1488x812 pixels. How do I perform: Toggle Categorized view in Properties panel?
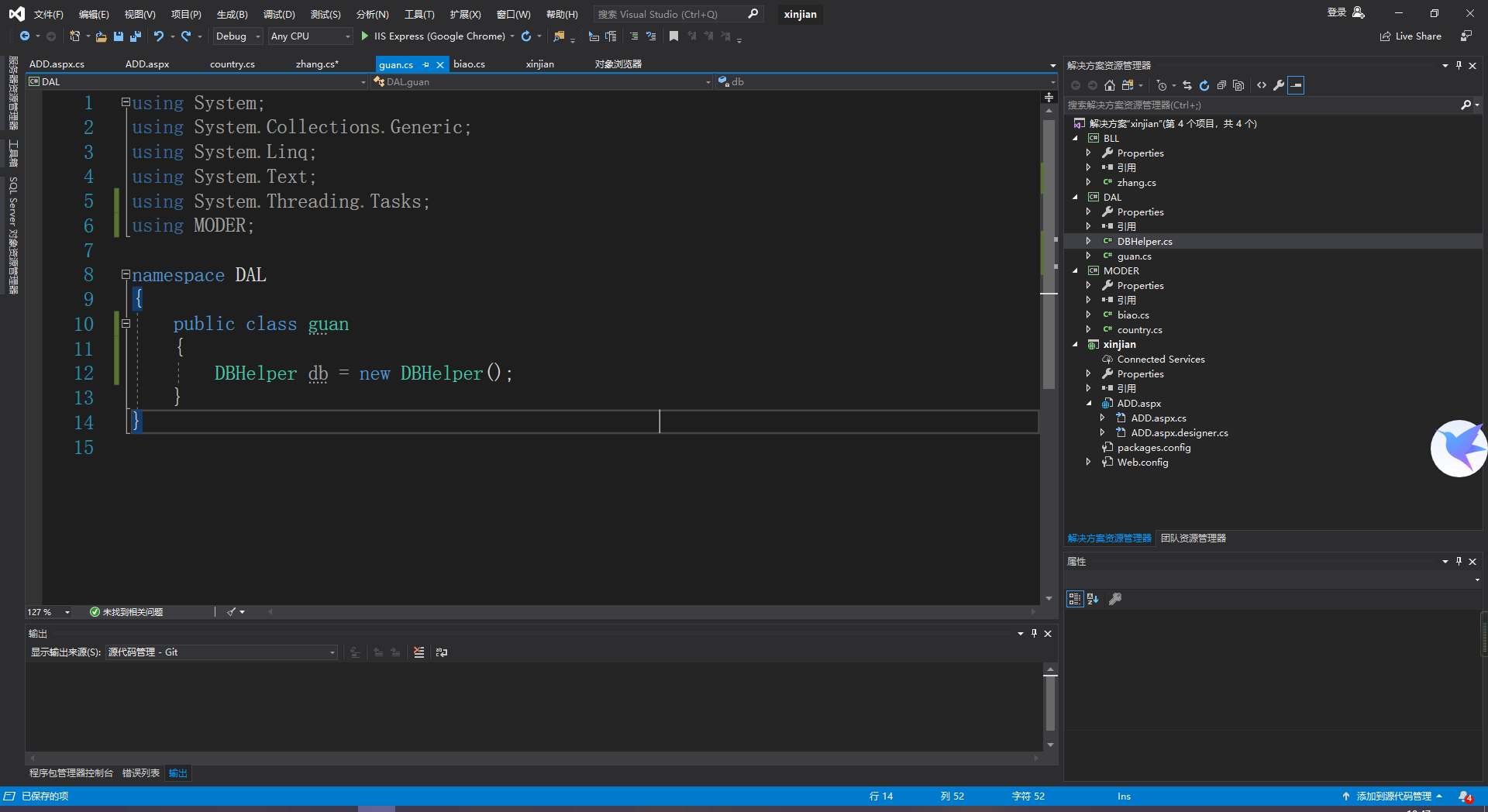click(x=1075, y=599)
